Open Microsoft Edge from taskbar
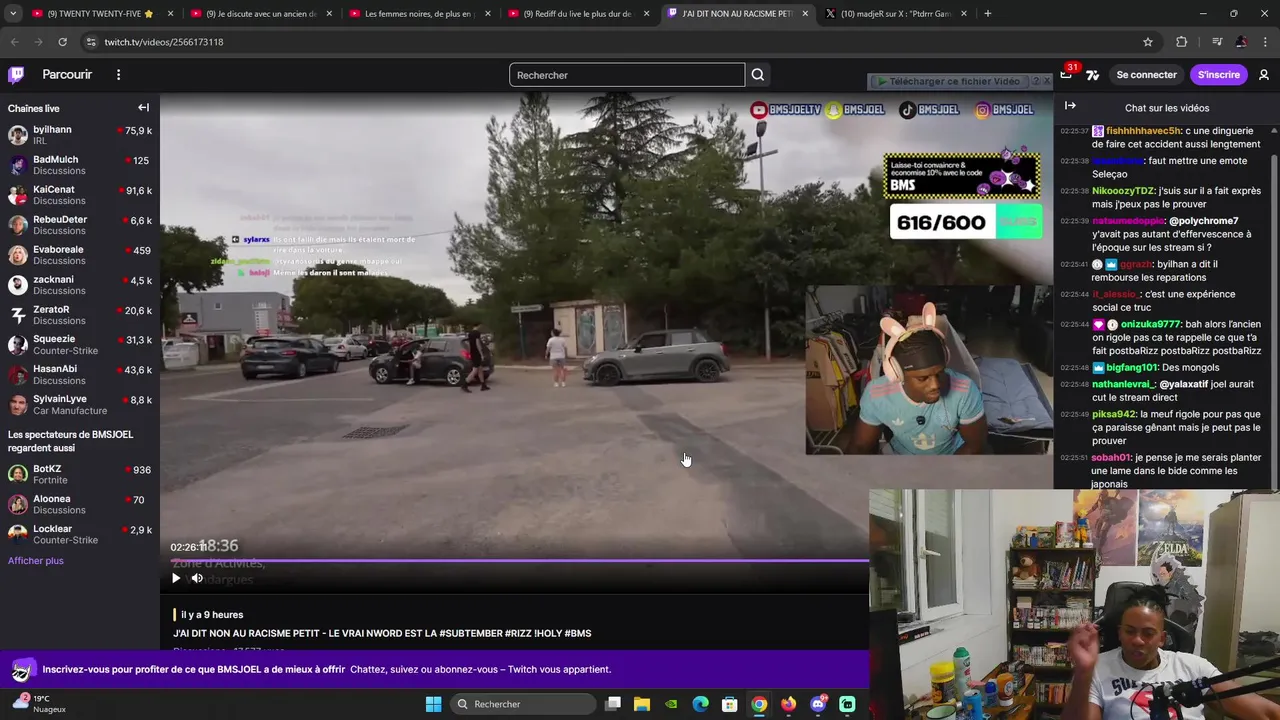 (x=700, y=704)
